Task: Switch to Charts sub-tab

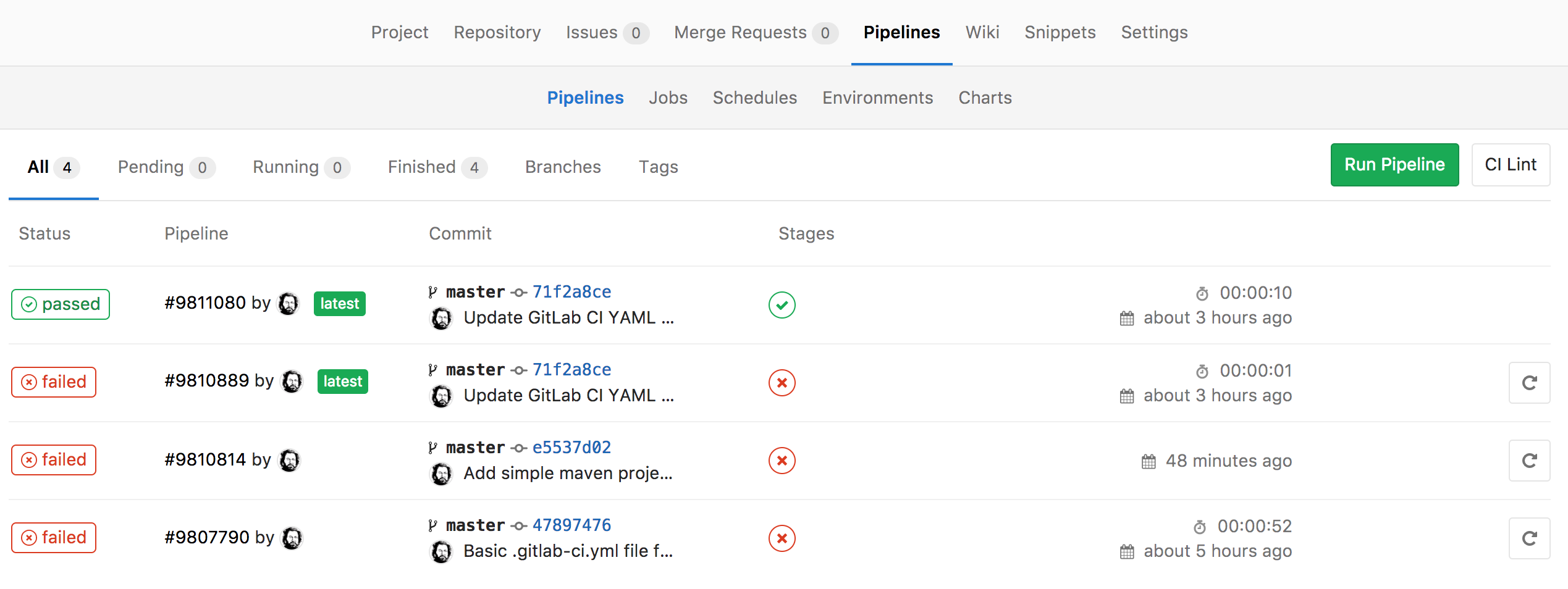Action: tap(985, 98)
